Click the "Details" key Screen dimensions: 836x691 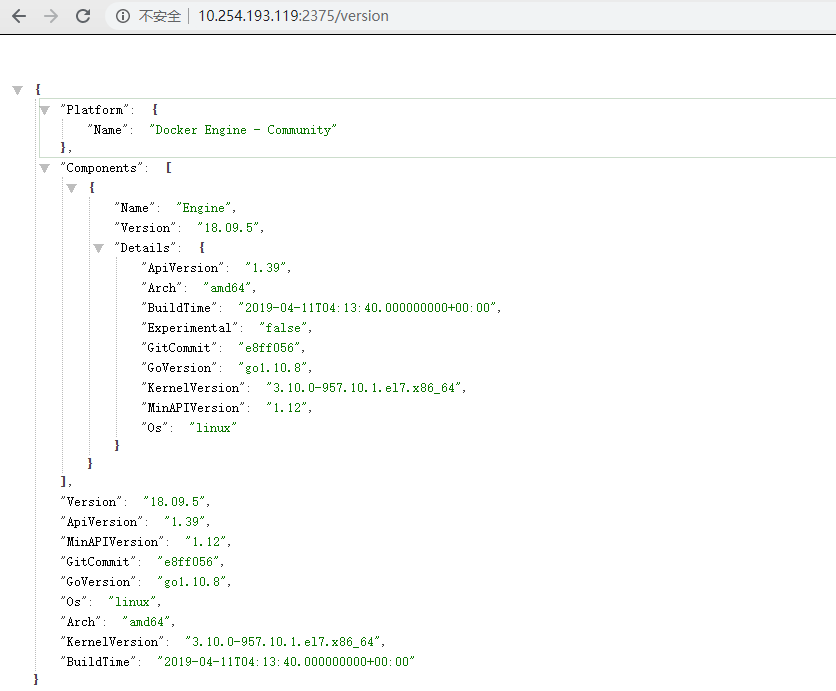pos(144,248)
